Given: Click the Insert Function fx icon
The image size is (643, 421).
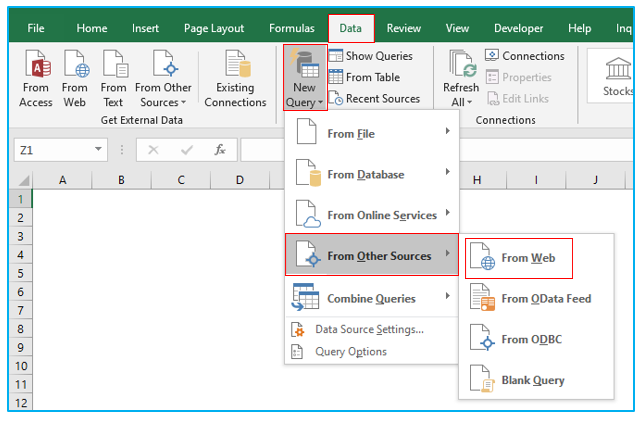Looking at the screenshot, I should pyautogui.click(x=220, y=150).
